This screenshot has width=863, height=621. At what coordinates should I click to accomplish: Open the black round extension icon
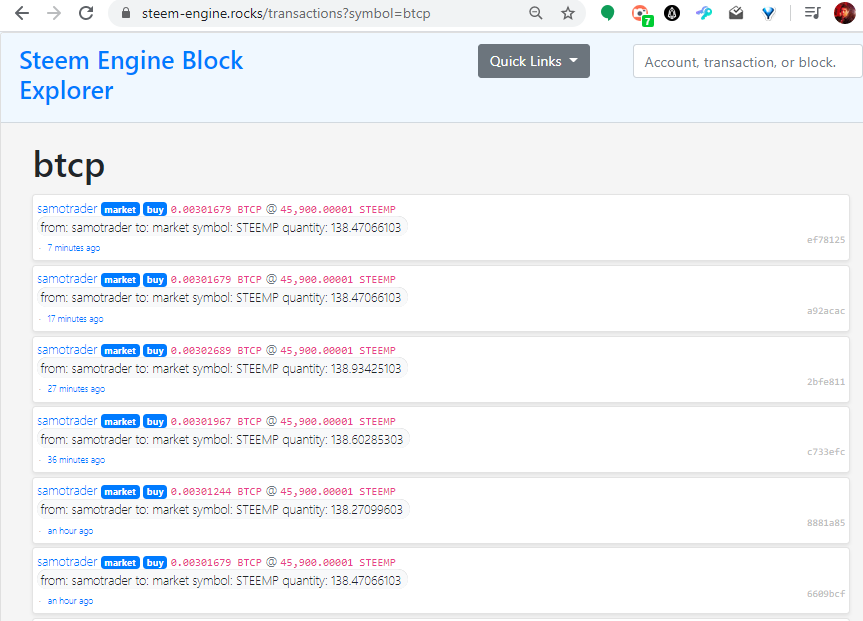click(672, 13)
